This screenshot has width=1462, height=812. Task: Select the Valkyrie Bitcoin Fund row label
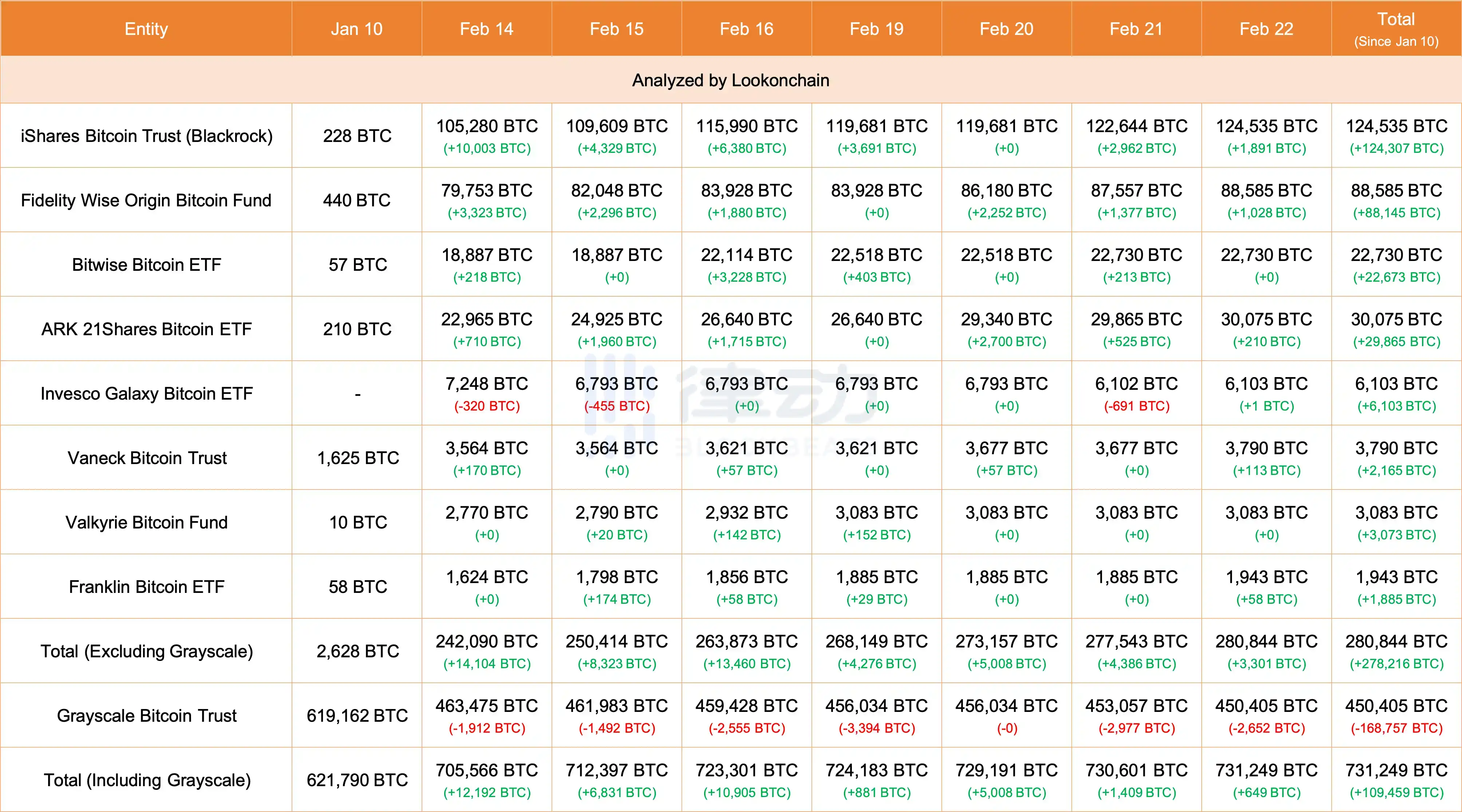146,523
